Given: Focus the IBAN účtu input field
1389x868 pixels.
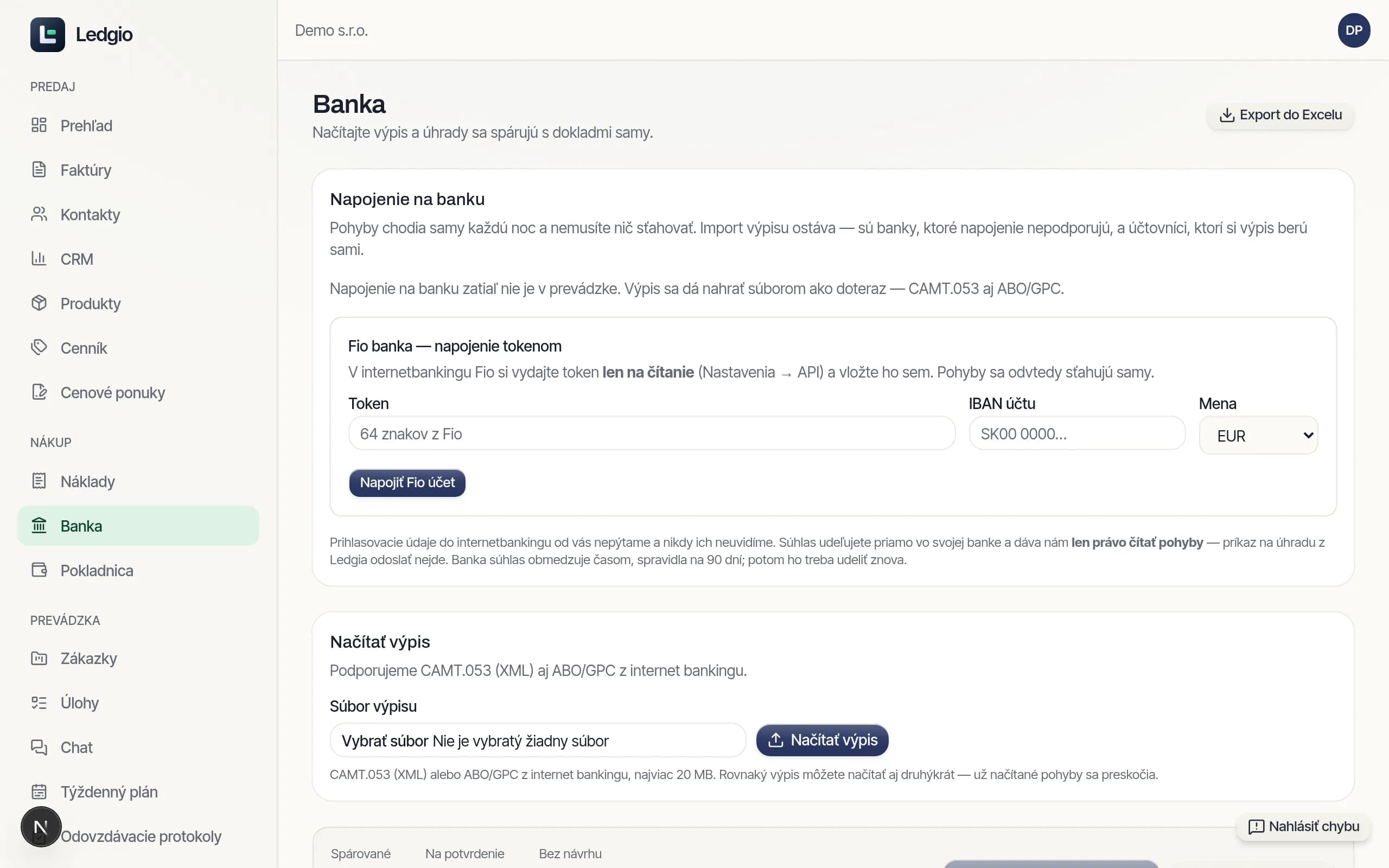Looking at the screenshot, I should [1077, 433].
